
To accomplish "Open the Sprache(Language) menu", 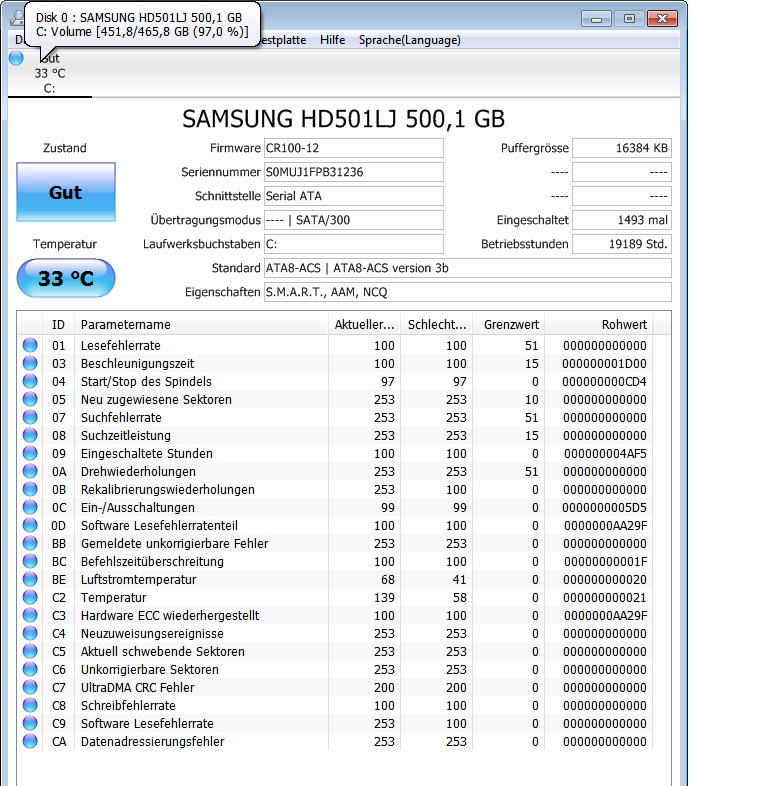I will point(410,40).
